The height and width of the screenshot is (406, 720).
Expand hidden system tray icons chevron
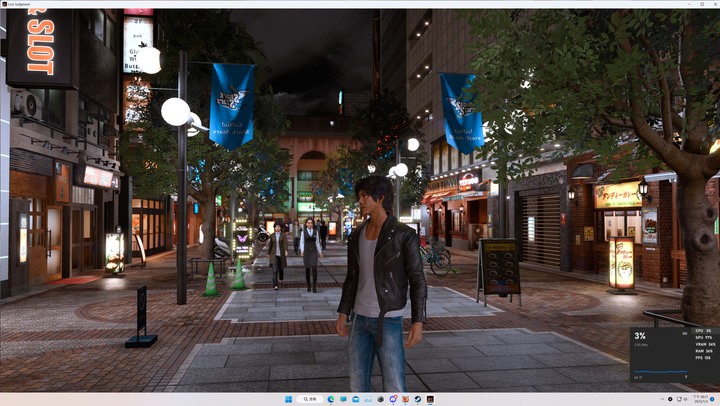pos(662,399)
